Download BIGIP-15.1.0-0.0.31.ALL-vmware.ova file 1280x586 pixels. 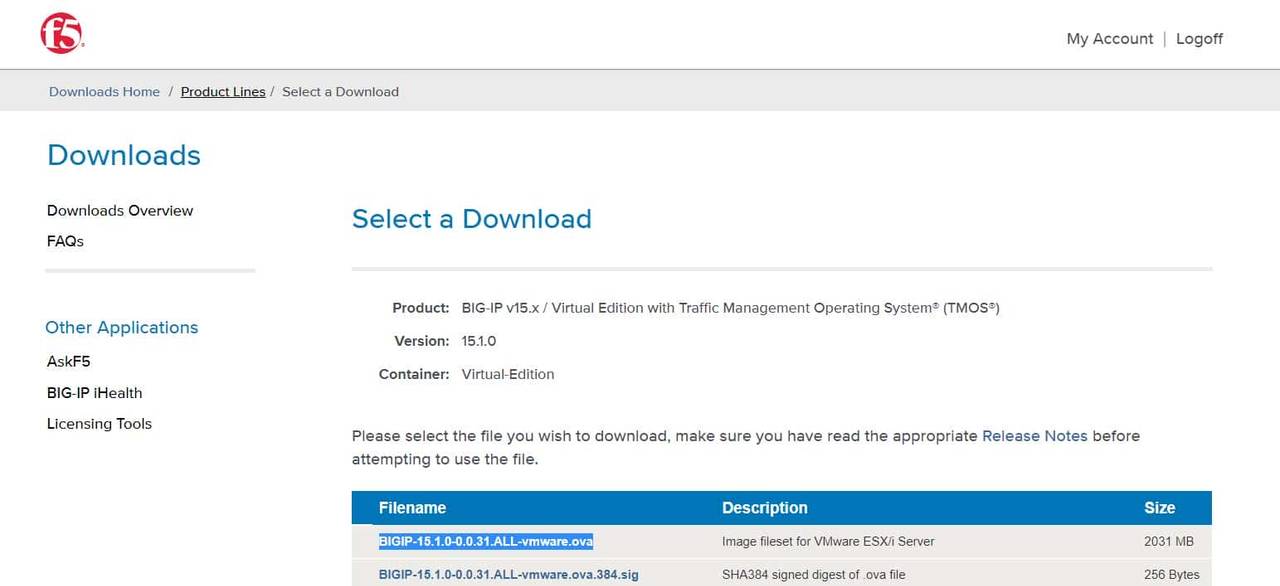486,541
